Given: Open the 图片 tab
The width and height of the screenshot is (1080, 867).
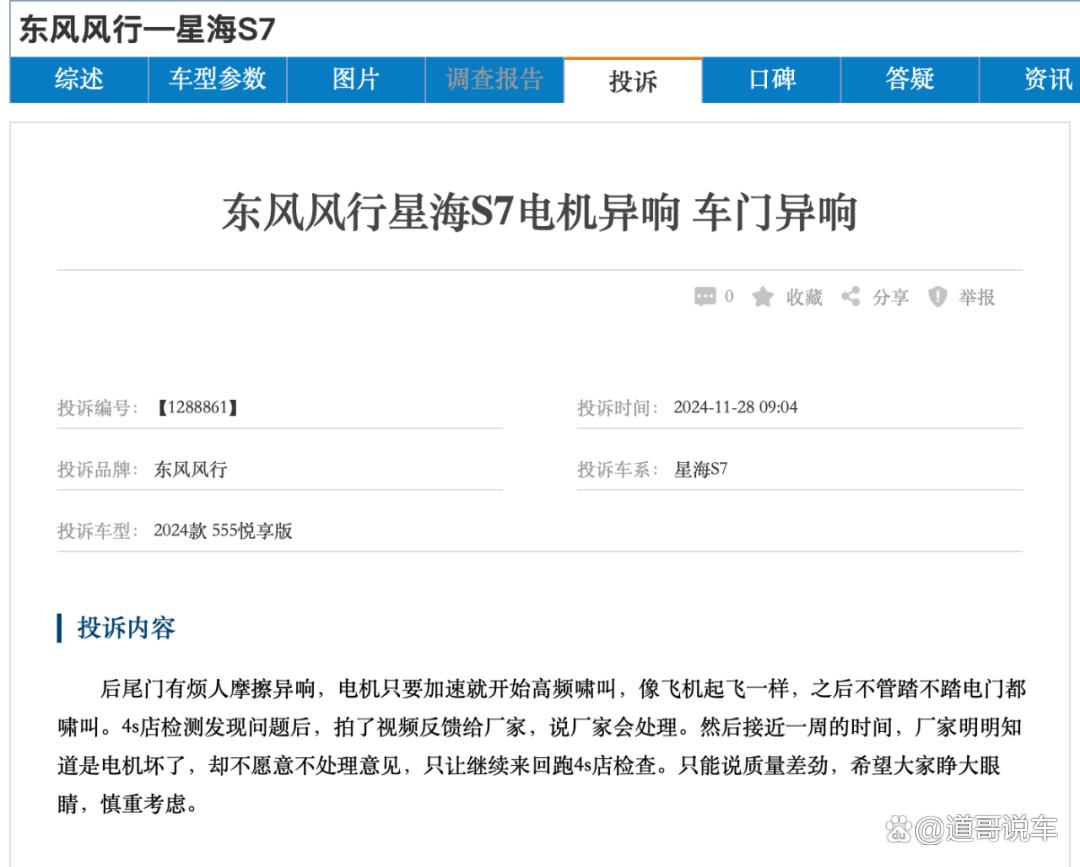Looking at the screenshot, I should (x=356, y=80).
